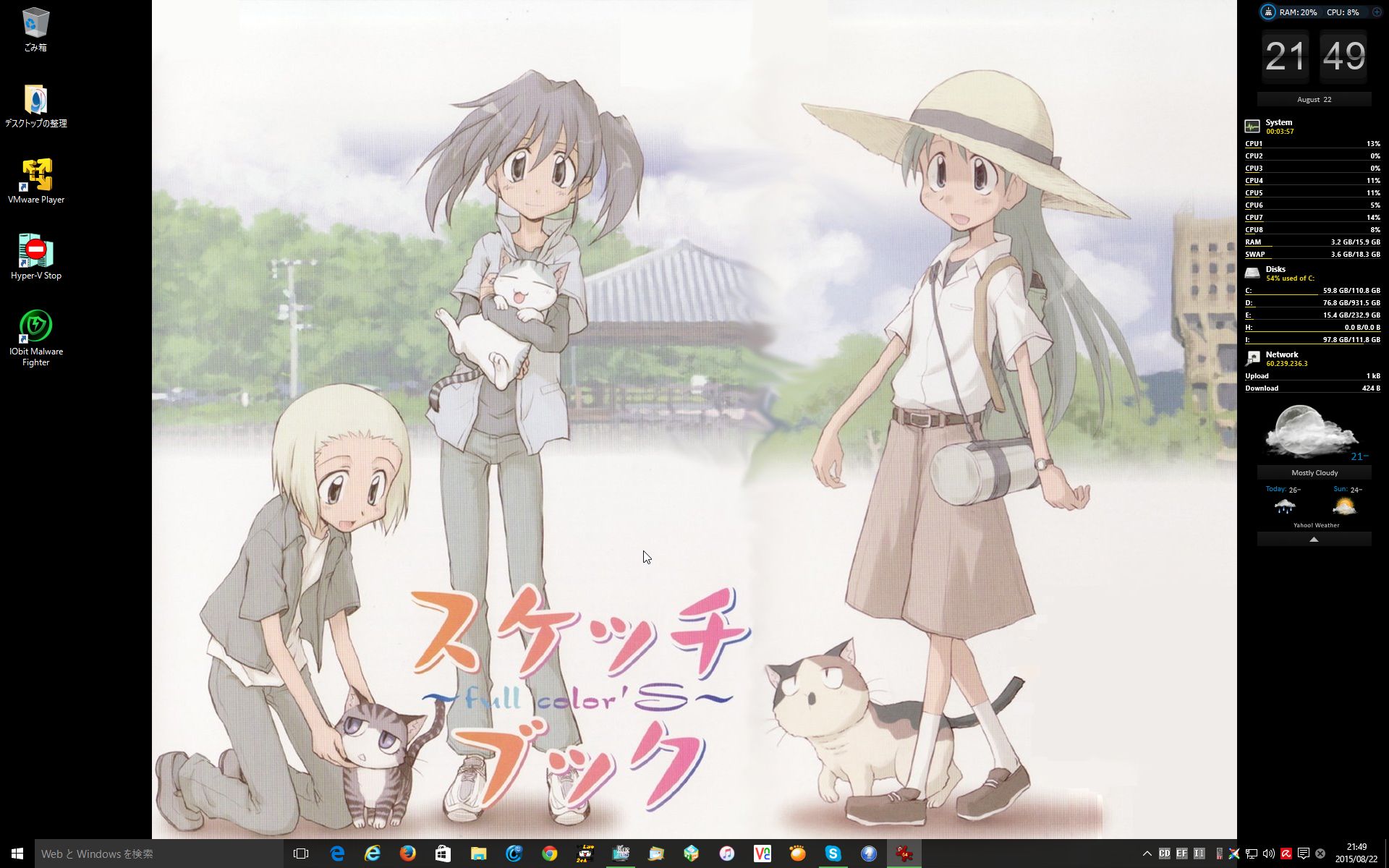1389x868 pixels.
Task: Click the D: drive usage row
Action: 1312,303
